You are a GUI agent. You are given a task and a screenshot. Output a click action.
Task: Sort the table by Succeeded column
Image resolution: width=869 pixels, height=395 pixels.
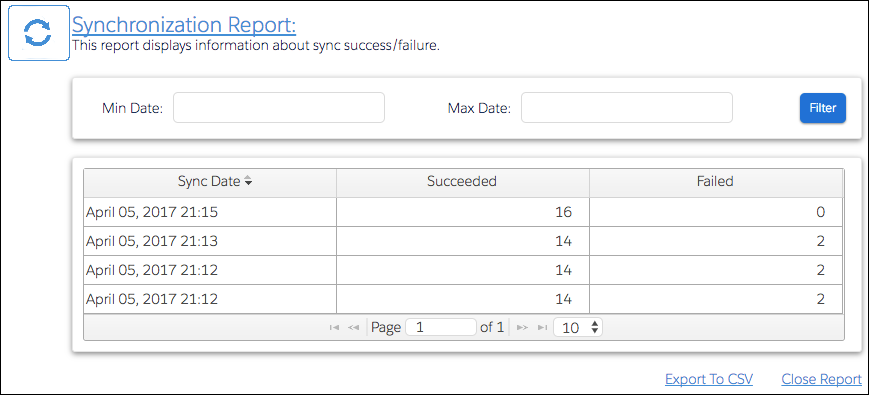[462, 181]
